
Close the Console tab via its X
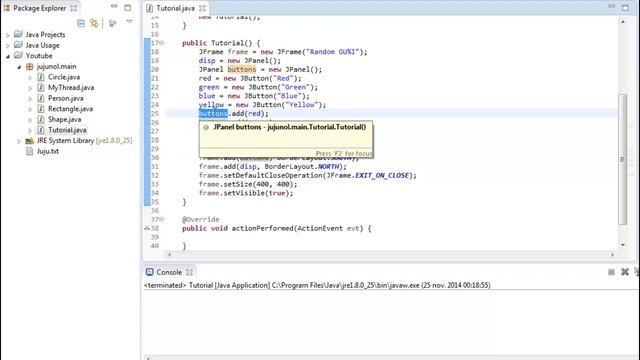tap(189, 272)
